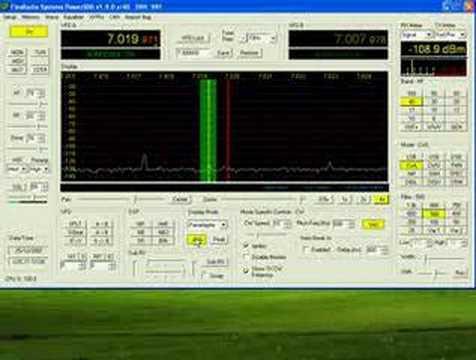Viewport: 476px width, 360px height.
Task: Select the 160 meter band button
Action: pos(411,93)
